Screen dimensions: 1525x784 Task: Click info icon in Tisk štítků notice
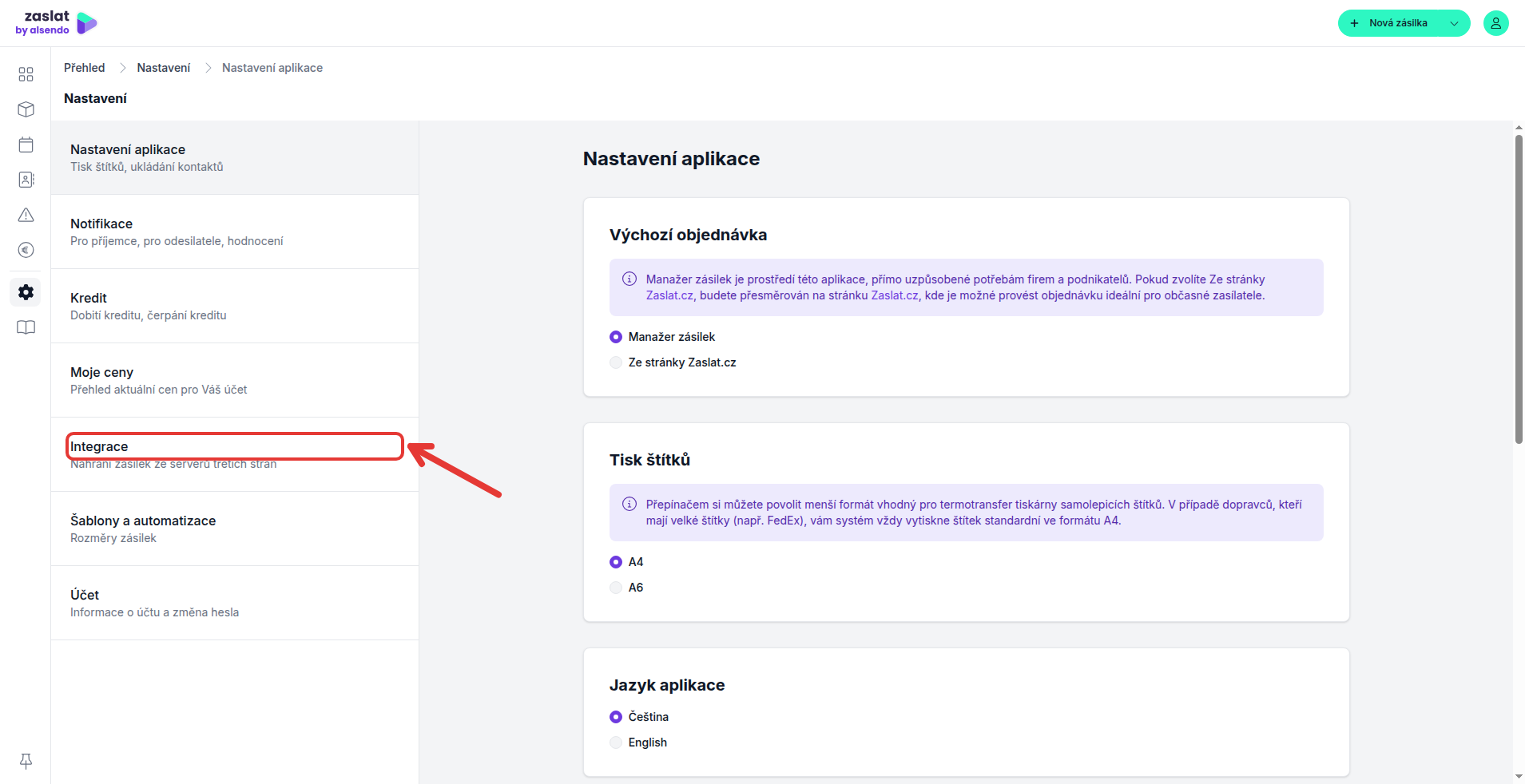[629, 504]
